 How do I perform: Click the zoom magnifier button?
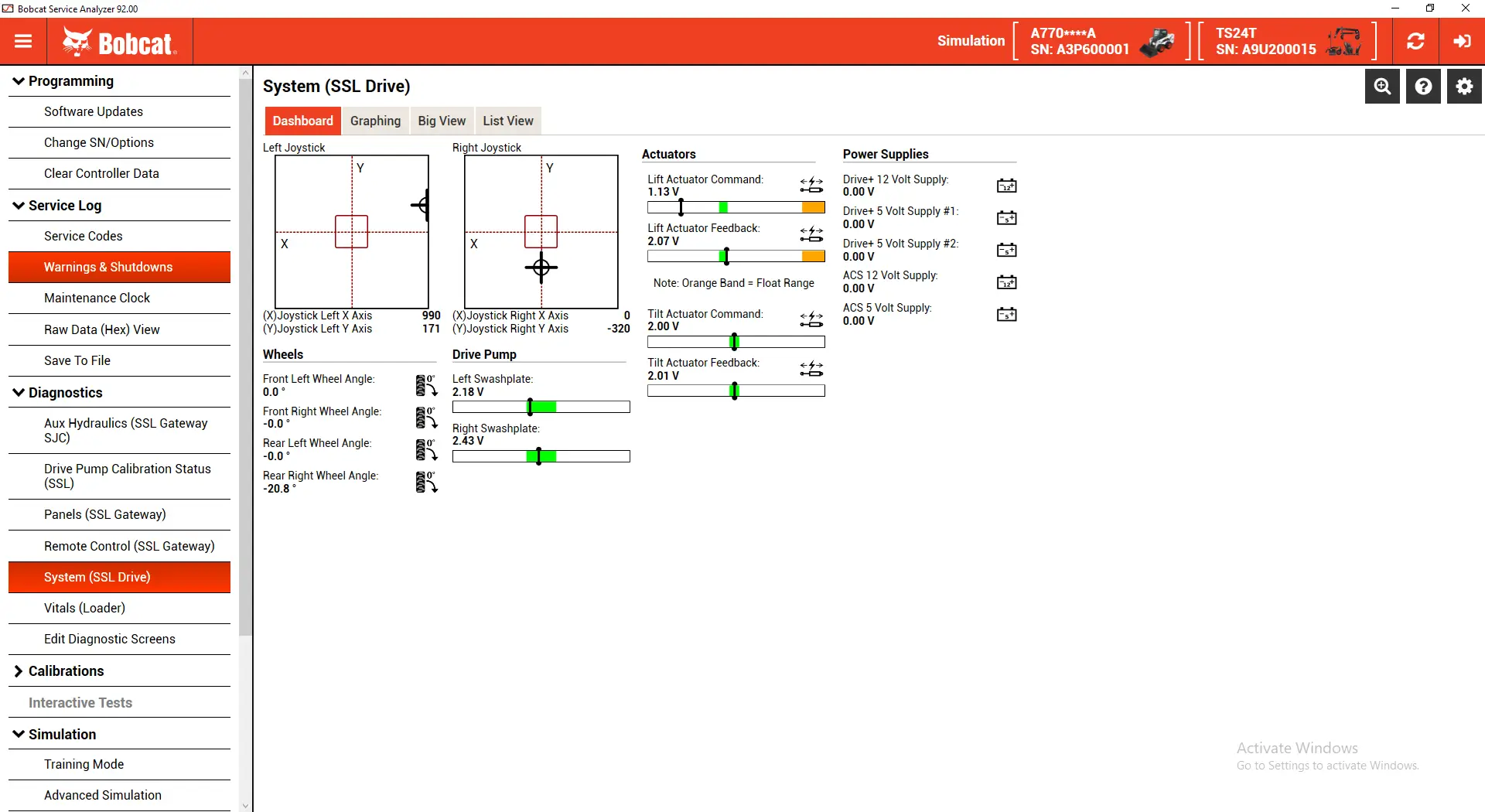[1382, 87]
